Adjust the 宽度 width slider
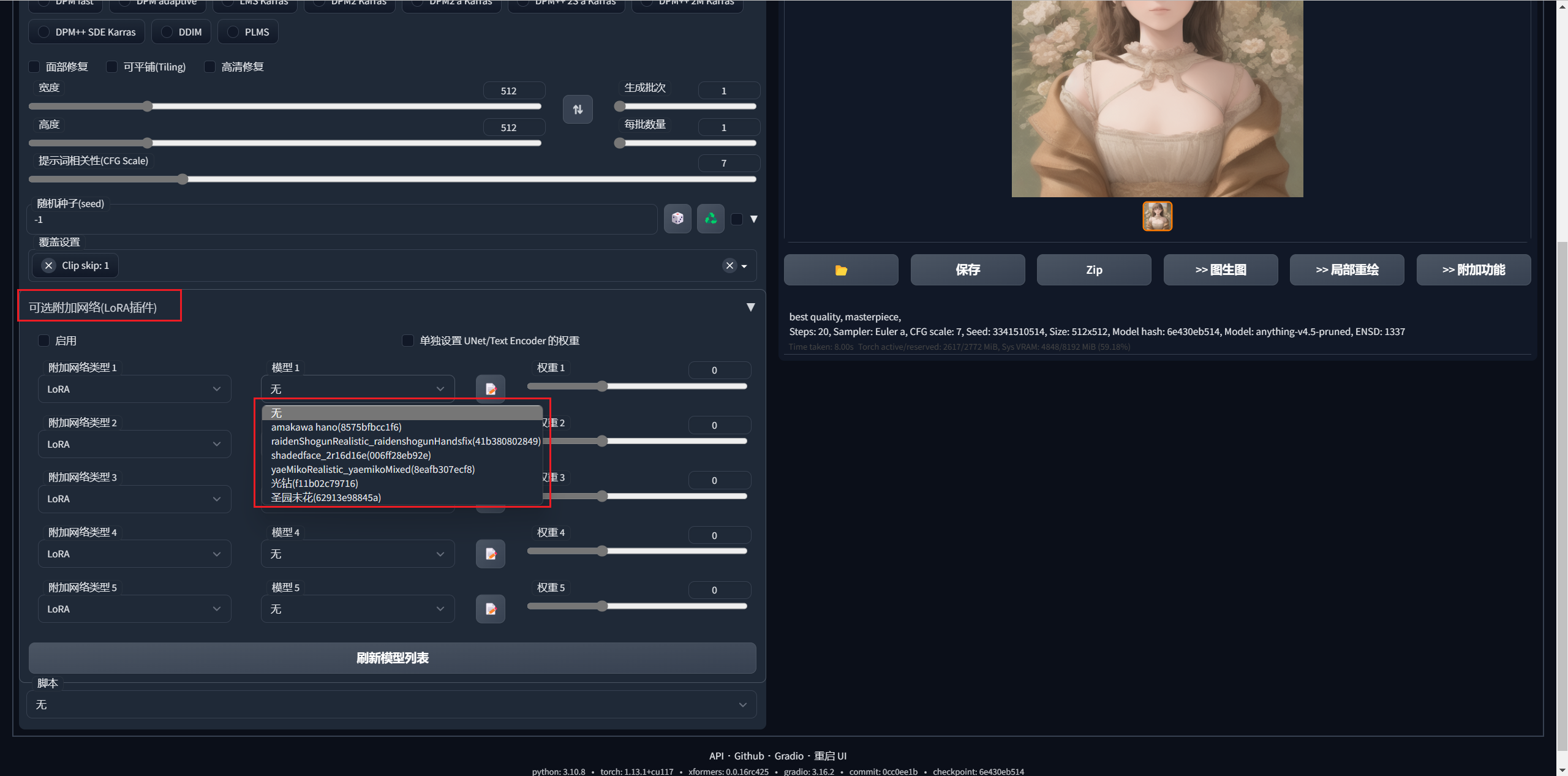Viewport: 1568px width, 776px height. pos(285,107)
